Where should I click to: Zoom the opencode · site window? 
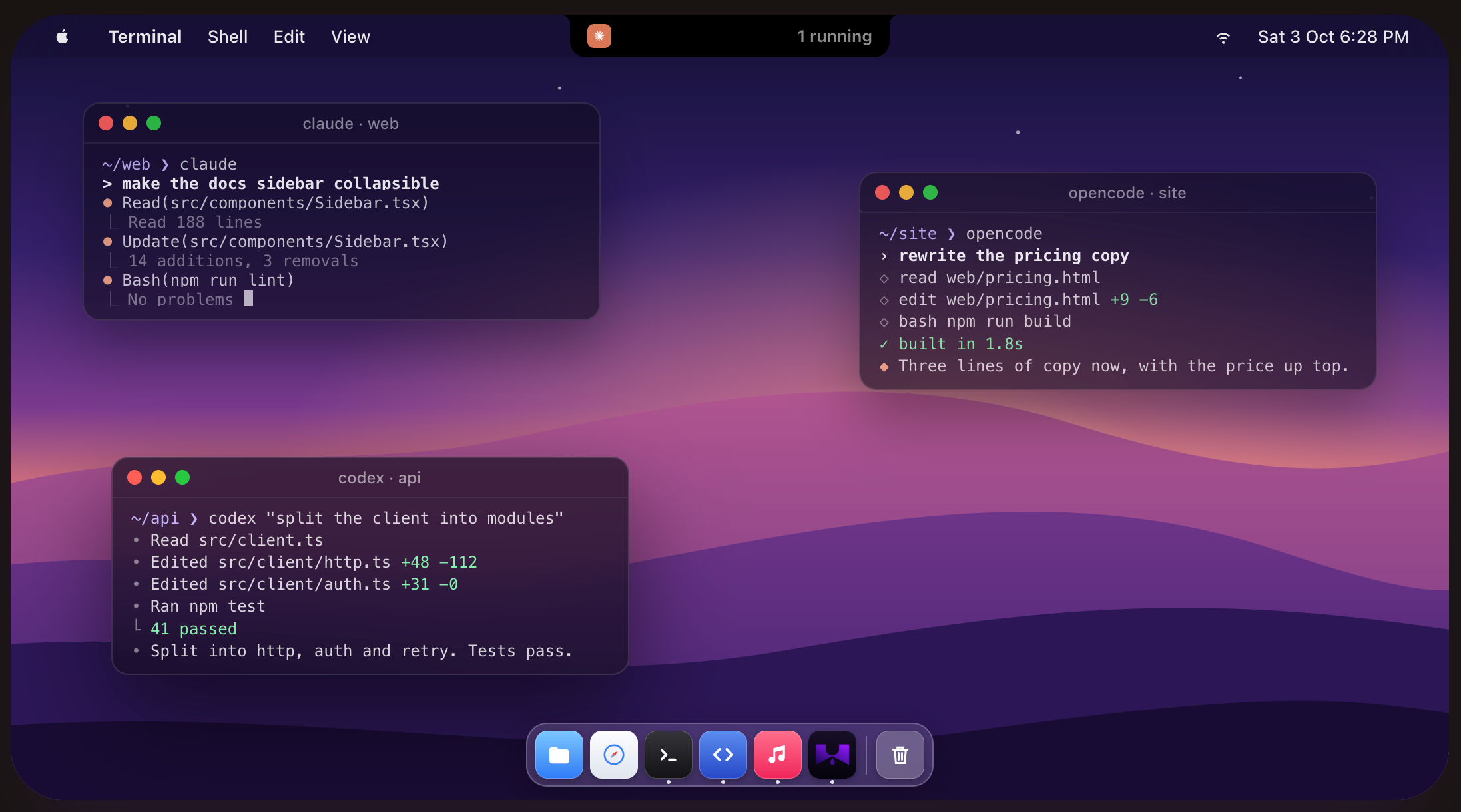tap(930, 192)
